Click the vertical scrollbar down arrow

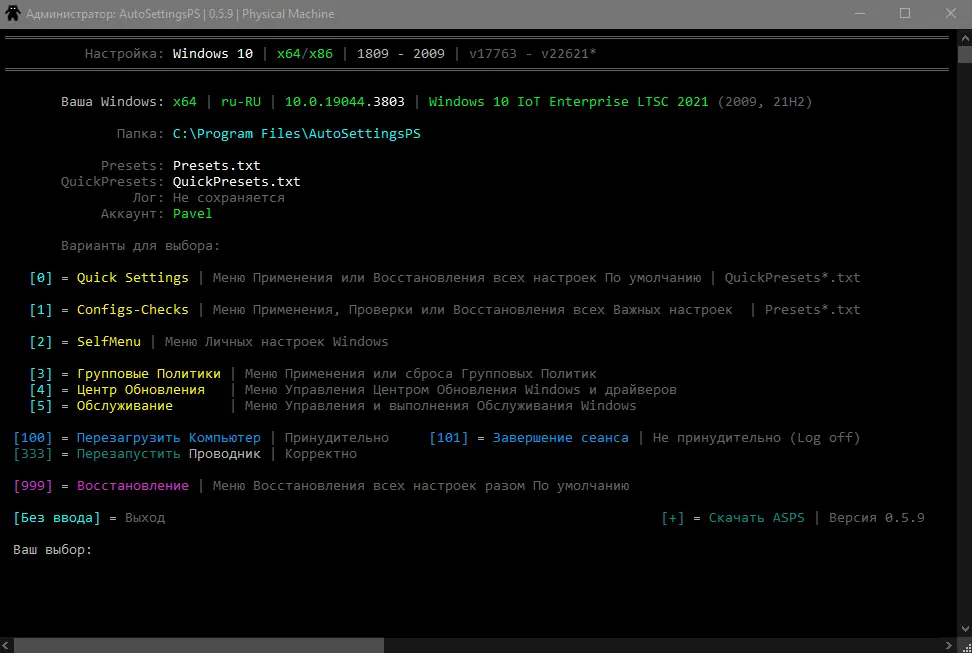coord(965,629)
